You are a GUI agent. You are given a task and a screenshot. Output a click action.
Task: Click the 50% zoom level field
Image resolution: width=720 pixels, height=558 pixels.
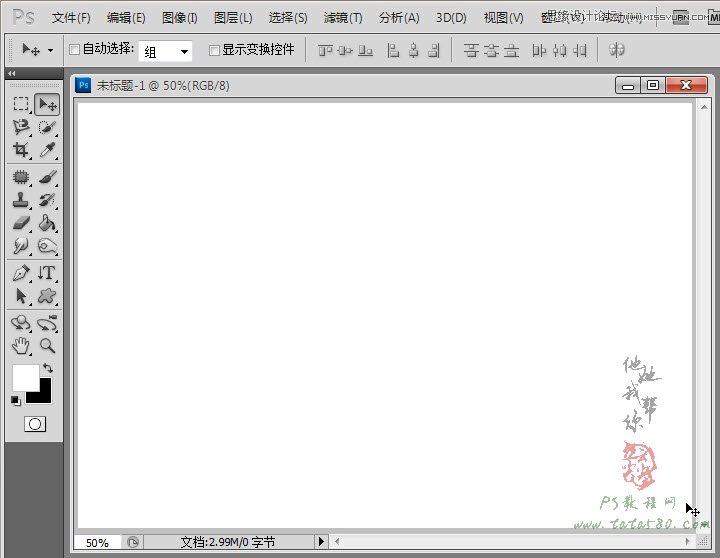97,543
